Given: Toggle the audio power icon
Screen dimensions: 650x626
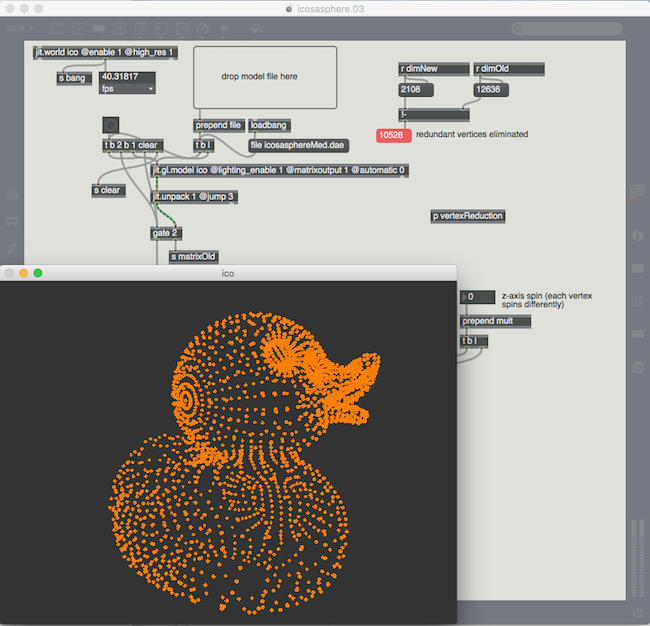Looking at the screenshot, I should [x=638, y=612].
